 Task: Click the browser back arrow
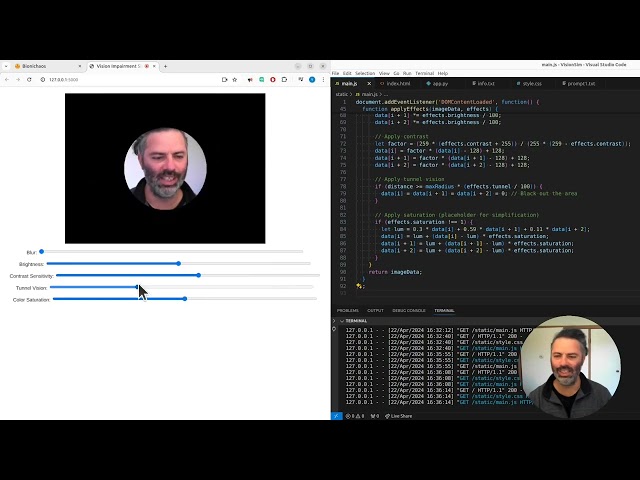(x=6, y=79)
